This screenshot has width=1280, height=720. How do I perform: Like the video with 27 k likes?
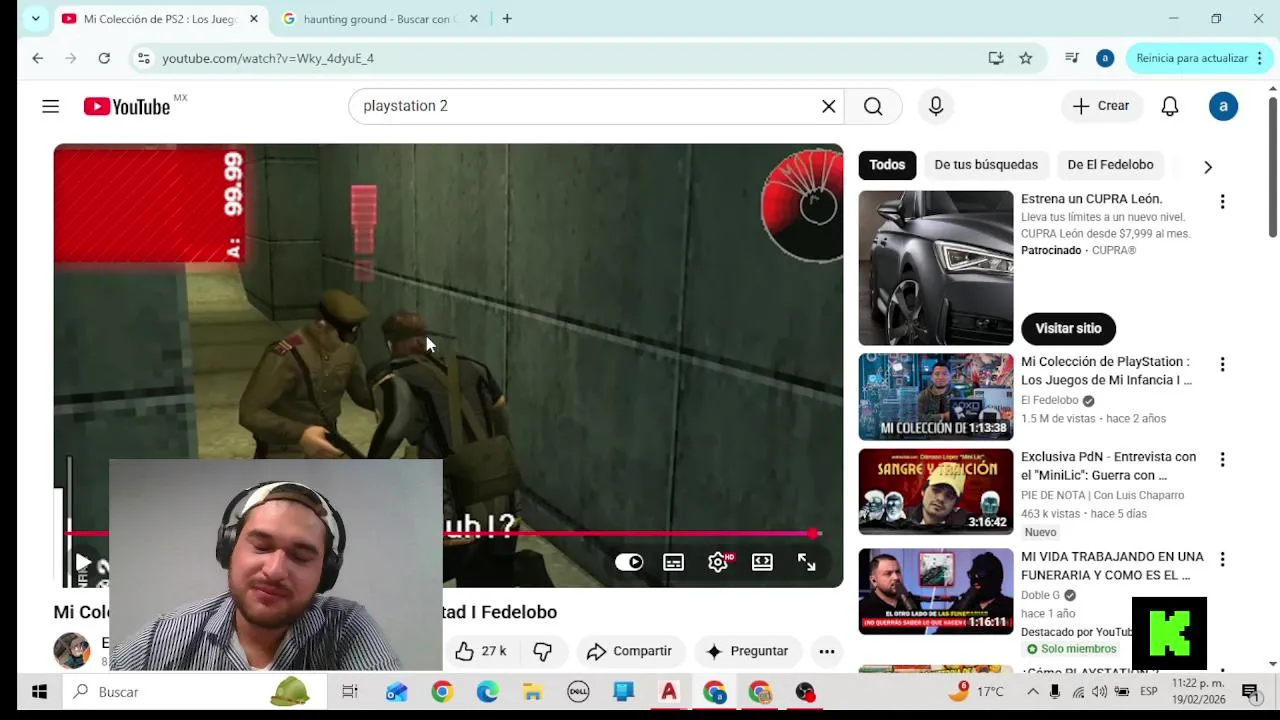[x=480, y=651]
